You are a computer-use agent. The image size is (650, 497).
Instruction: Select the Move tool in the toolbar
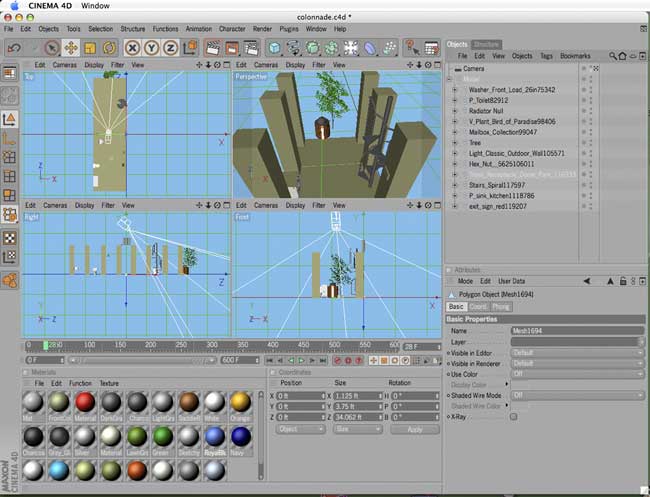[x=71, y=47]
